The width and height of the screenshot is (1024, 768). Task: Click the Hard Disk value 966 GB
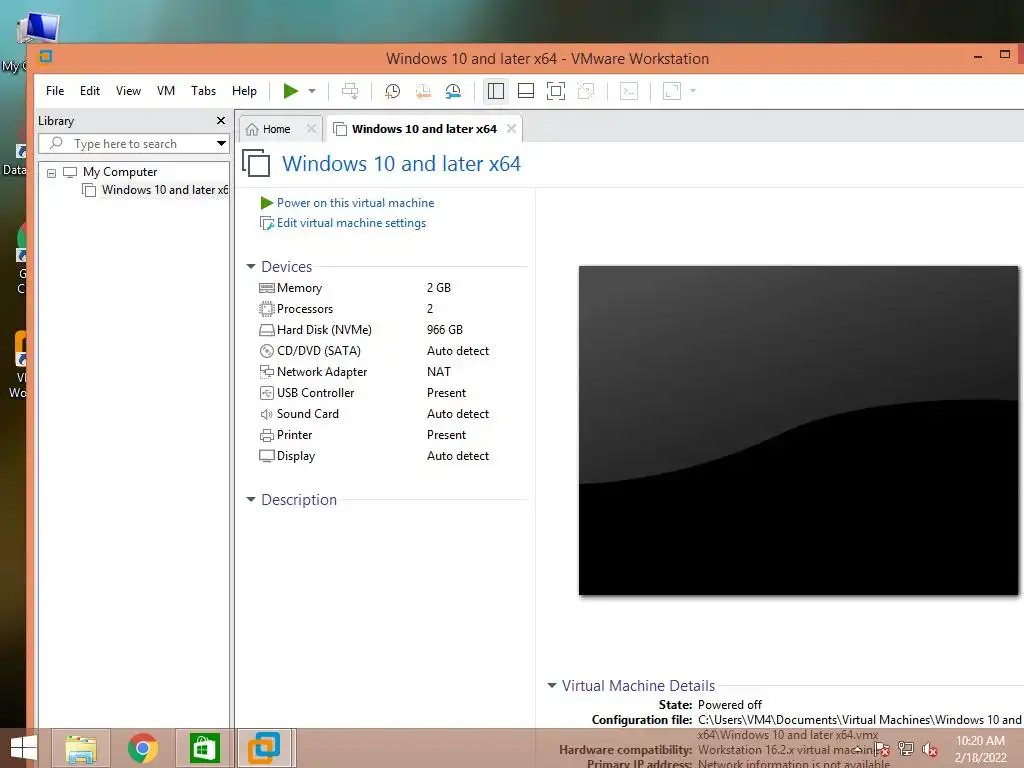point(445,330)
